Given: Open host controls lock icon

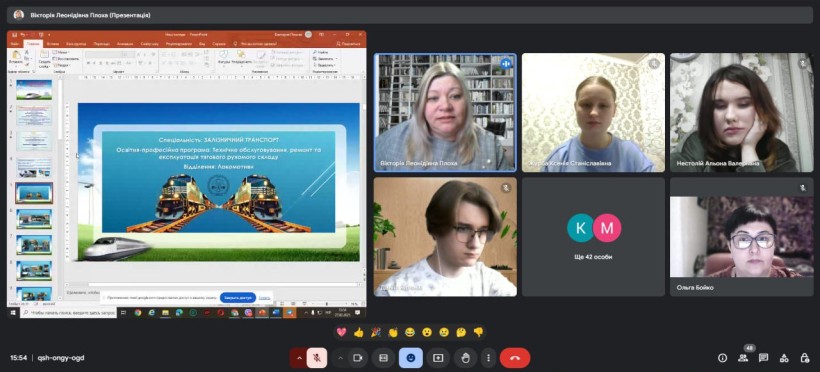Looking at the screenshot, I should click(804, 358).
